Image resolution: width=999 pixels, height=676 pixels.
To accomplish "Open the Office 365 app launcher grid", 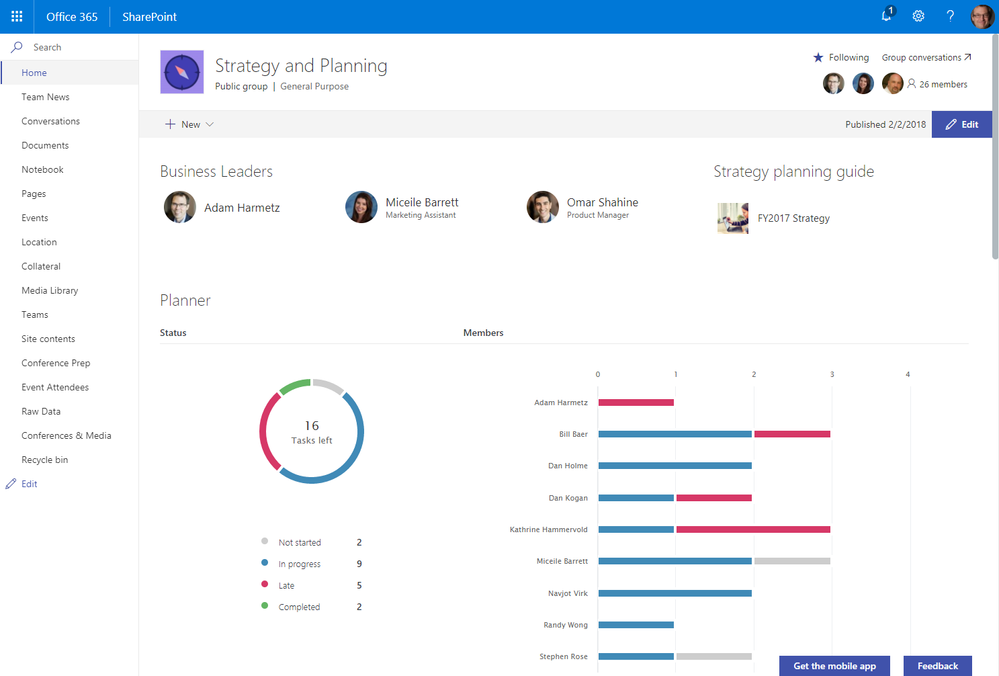I will [17, 17].
